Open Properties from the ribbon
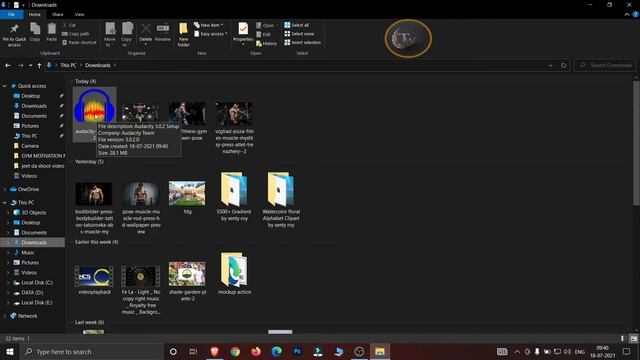Screen dimensions: 640x360 pyautogui.click(x=243, y=33)
